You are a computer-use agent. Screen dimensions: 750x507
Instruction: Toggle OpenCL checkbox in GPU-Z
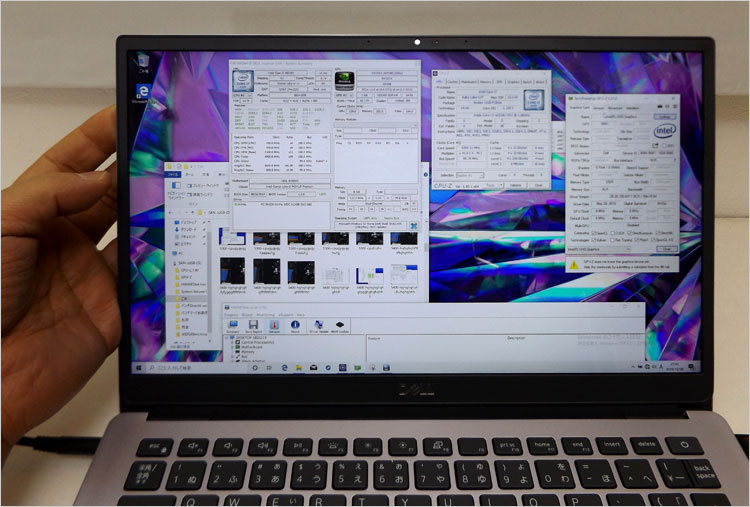coord(595,233)
